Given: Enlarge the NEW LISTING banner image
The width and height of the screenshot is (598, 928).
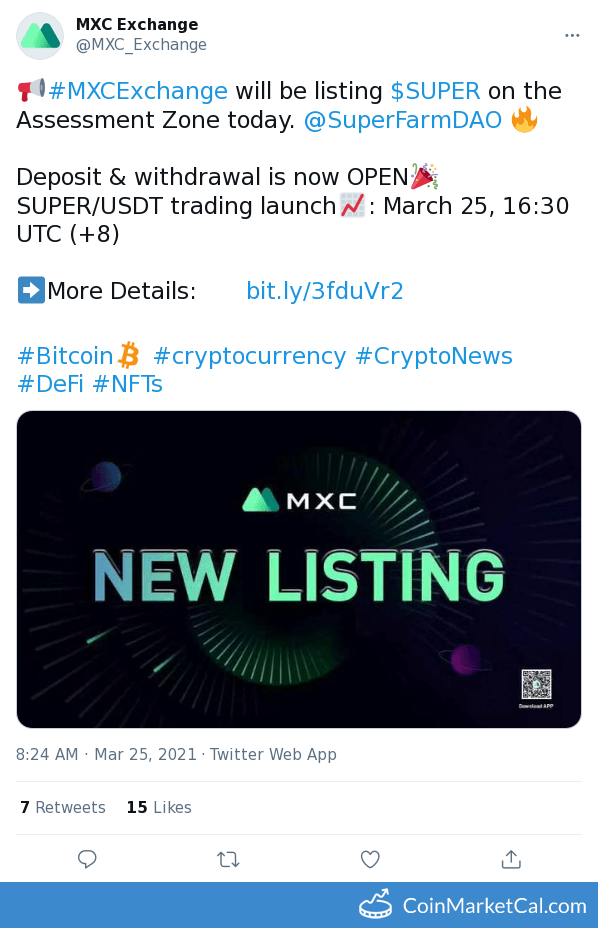Looking at the screenshot, I should [299, 569].
